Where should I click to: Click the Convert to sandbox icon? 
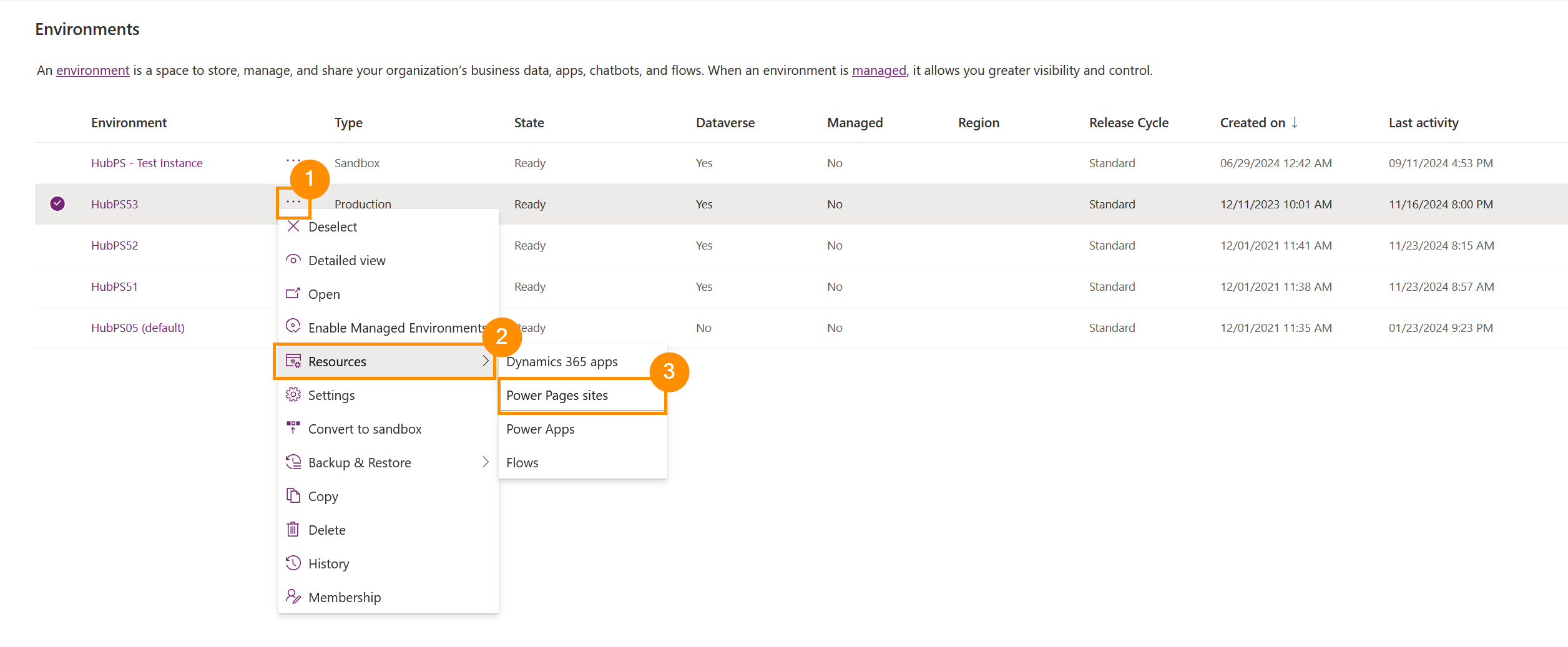pos(293,428)
